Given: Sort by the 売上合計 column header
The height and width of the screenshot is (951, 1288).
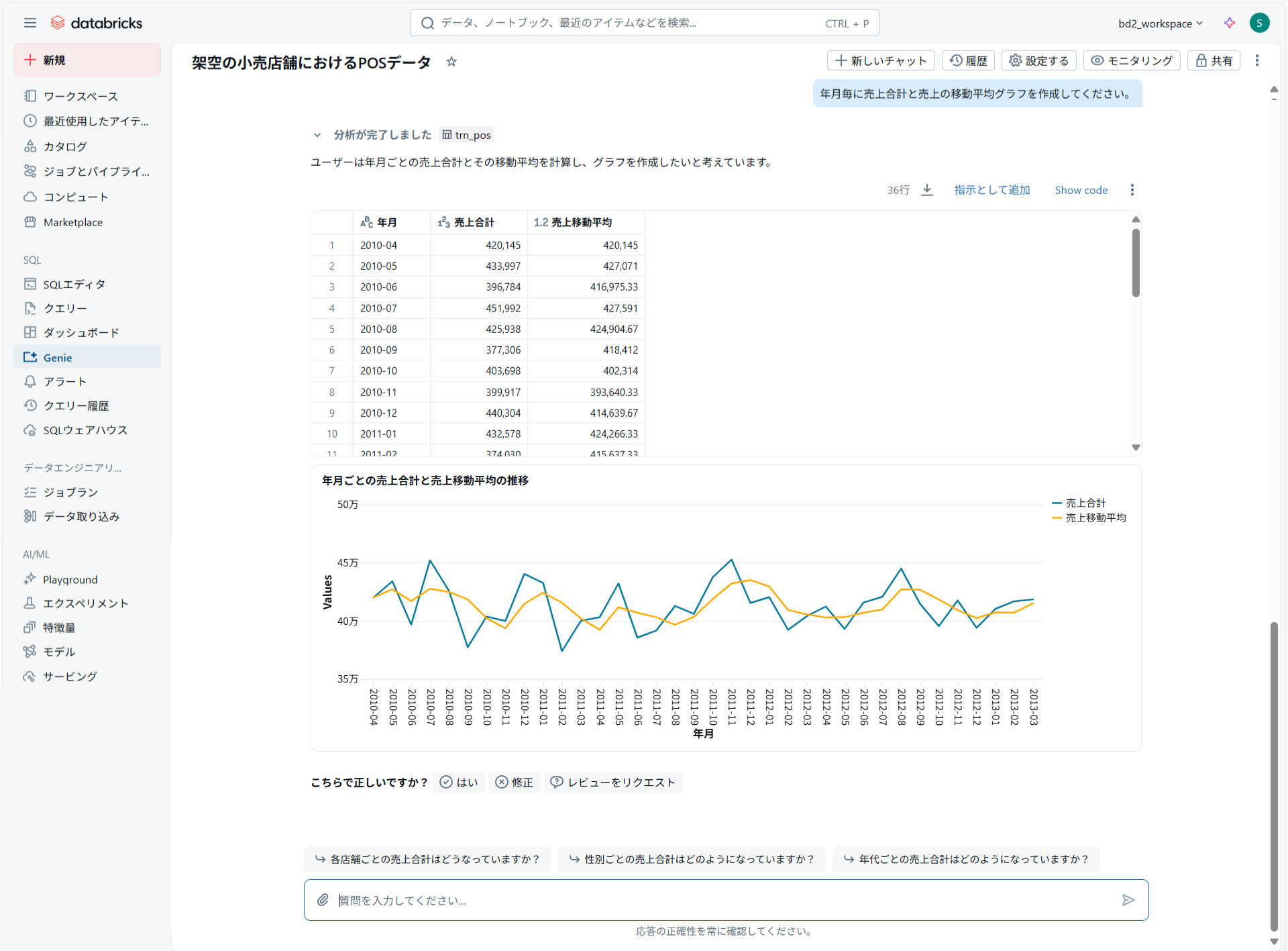Looking at the screenshot, I should [474, 222].
